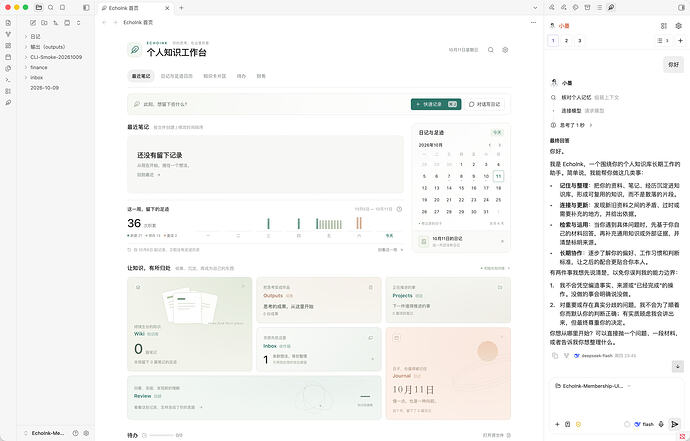Open chat panel settings gear icon
The width and height of the screenshot is (690, 441).
click(679, 26)
